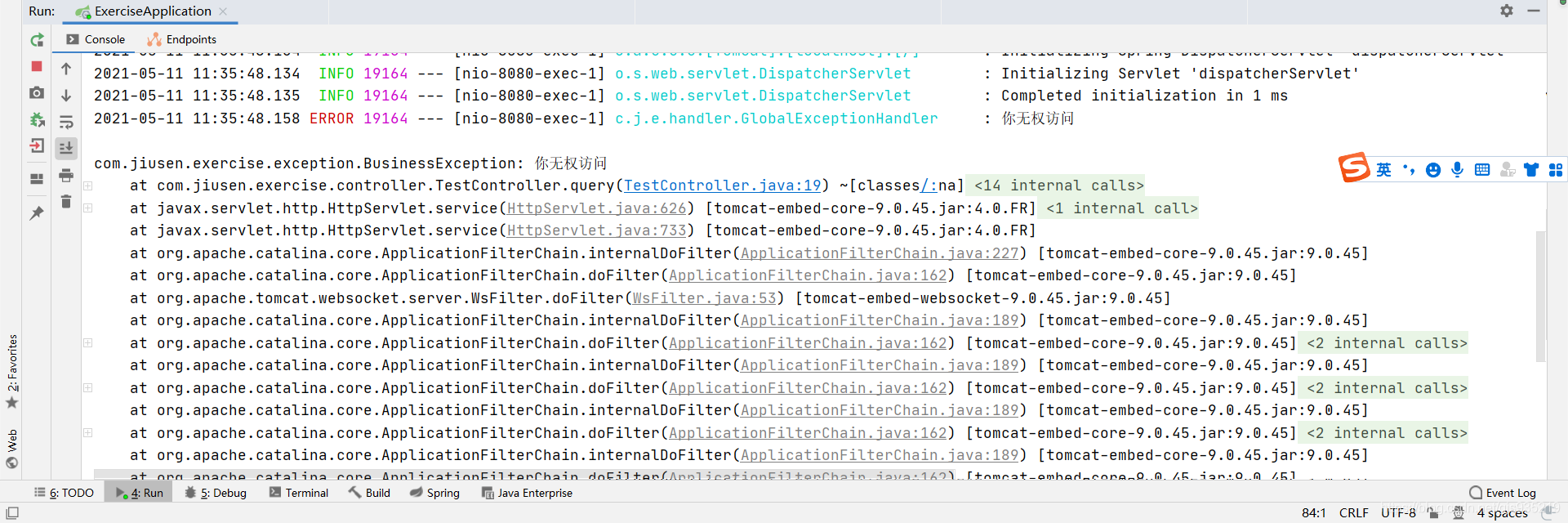This screenshot has height=523, width=1568.
Task: Switch to the Console tab
Action: pyautogui.click(x=96, y=39)
